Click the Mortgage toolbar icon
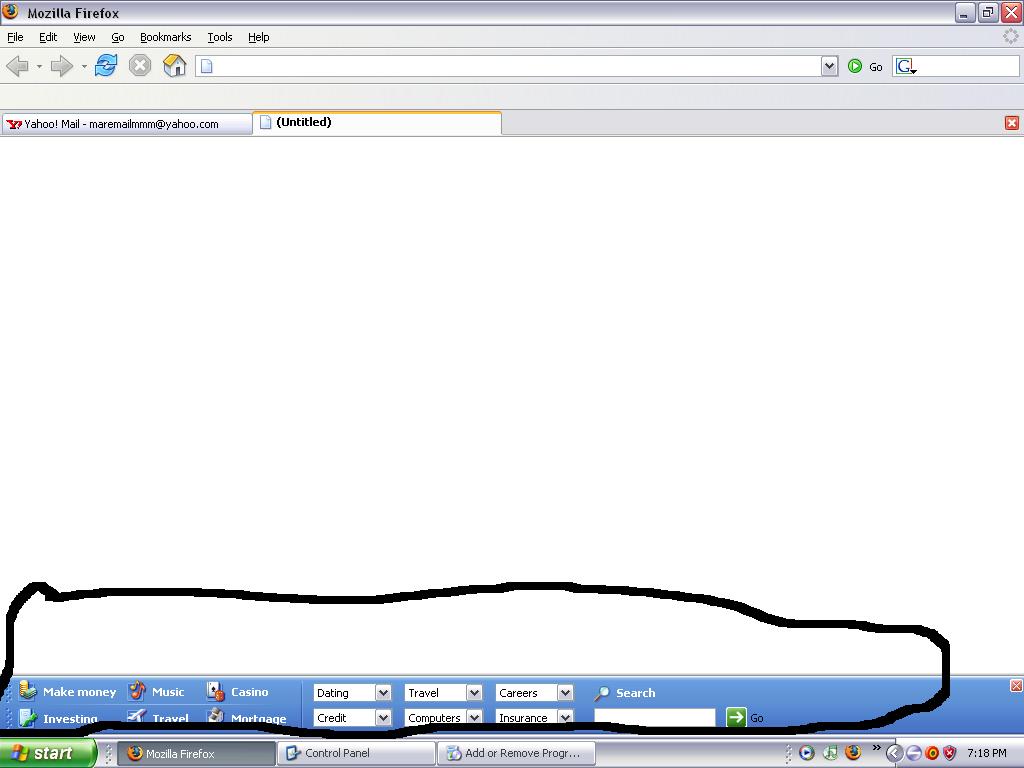The image size is (1024, 768). click(x=216, y=716)
